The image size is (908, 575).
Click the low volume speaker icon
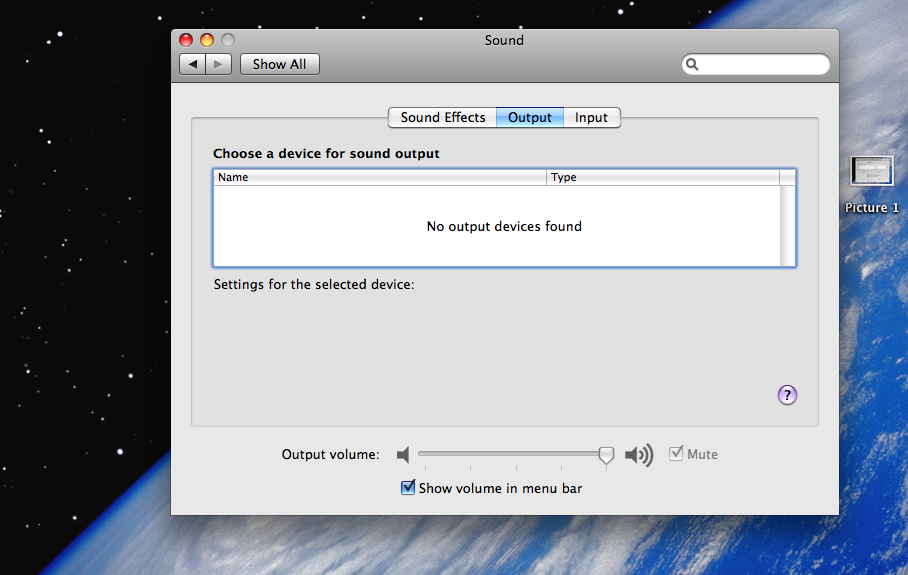pos(403,455)
